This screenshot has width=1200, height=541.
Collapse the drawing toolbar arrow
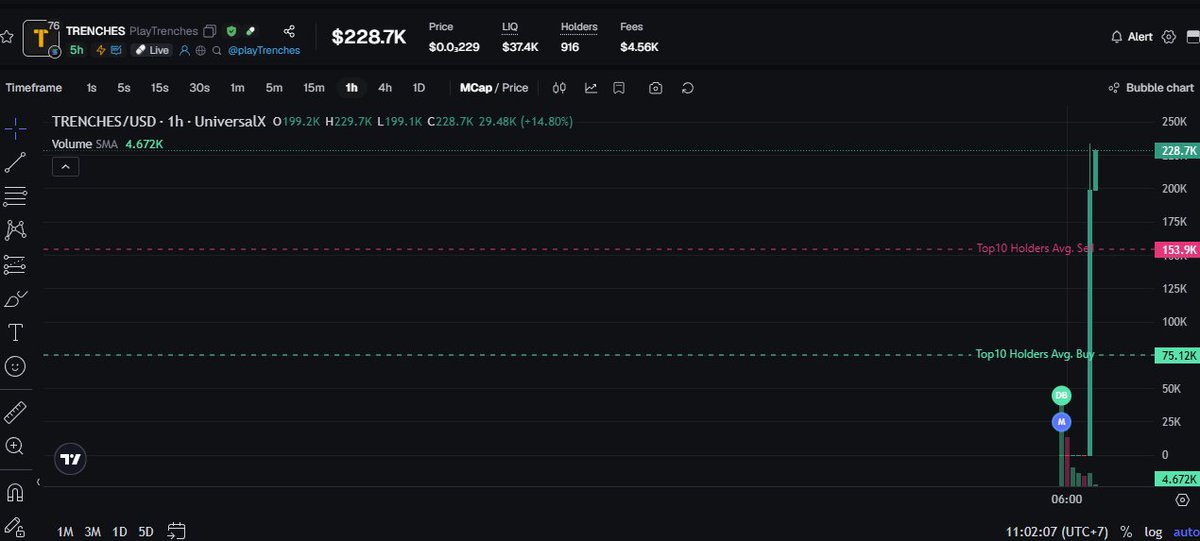click(38, 483)
